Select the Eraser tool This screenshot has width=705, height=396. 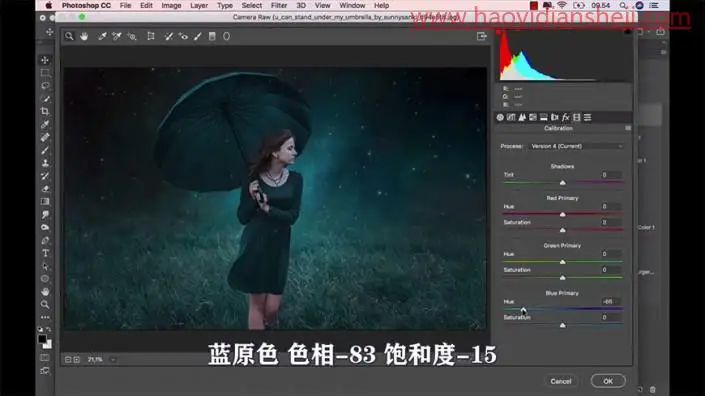pyautogui.click(x=45, y=189)
